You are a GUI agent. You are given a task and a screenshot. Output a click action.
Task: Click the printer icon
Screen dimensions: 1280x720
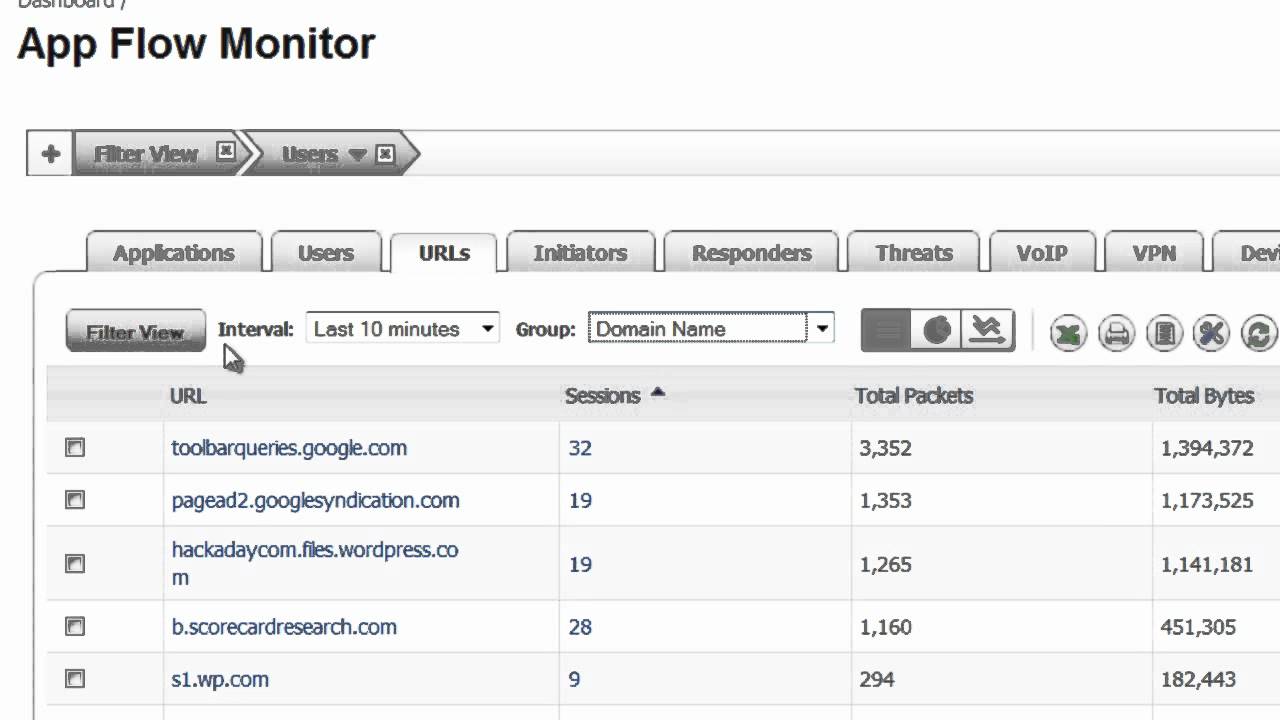[x=1116, y=333]
